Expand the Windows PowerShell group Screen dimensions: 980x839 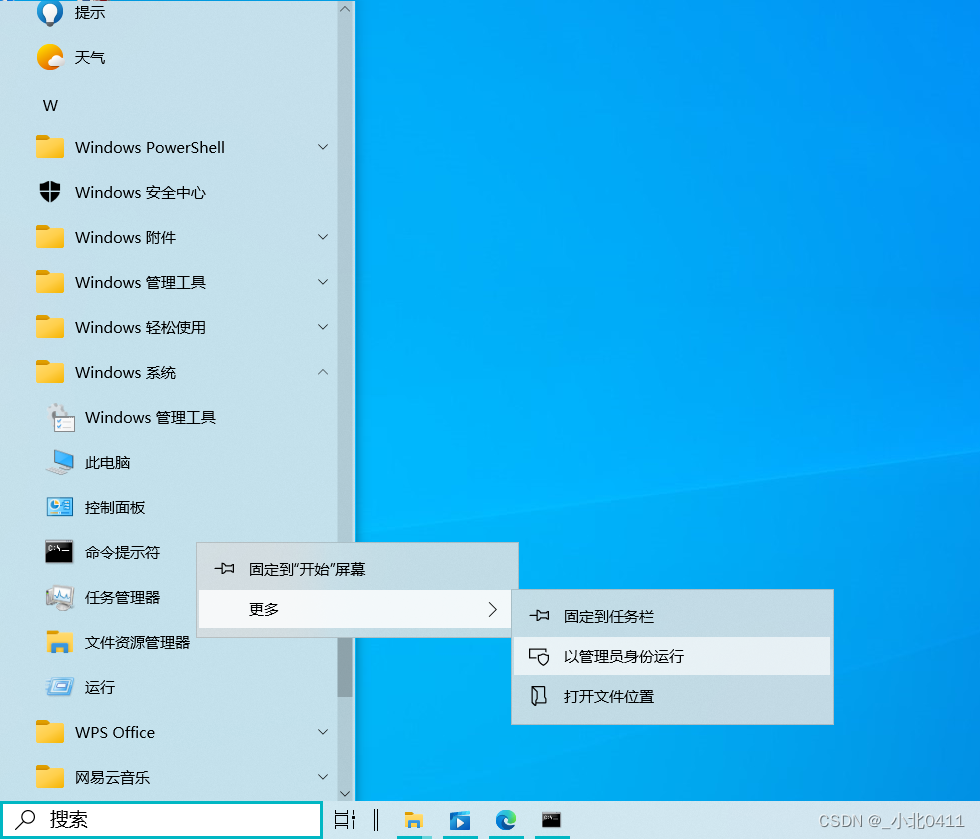pos(322,147)
